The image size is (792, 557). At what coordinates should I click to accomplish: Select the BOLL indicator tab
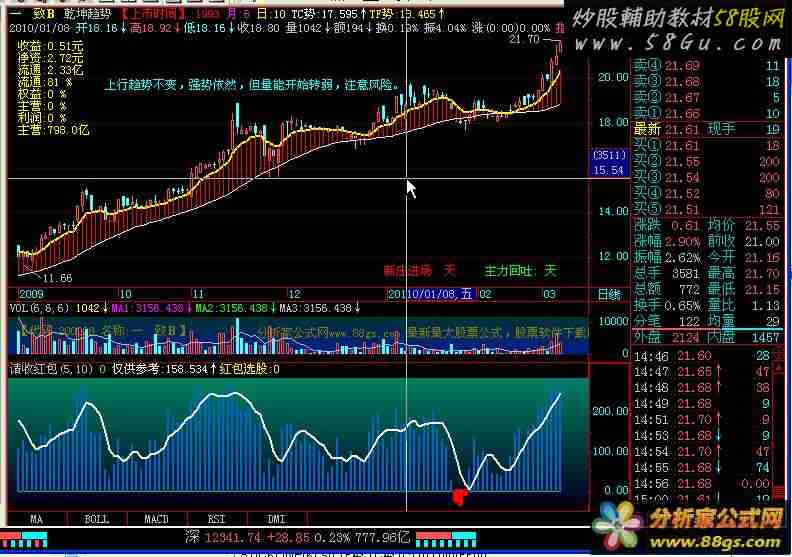[96, 519]
